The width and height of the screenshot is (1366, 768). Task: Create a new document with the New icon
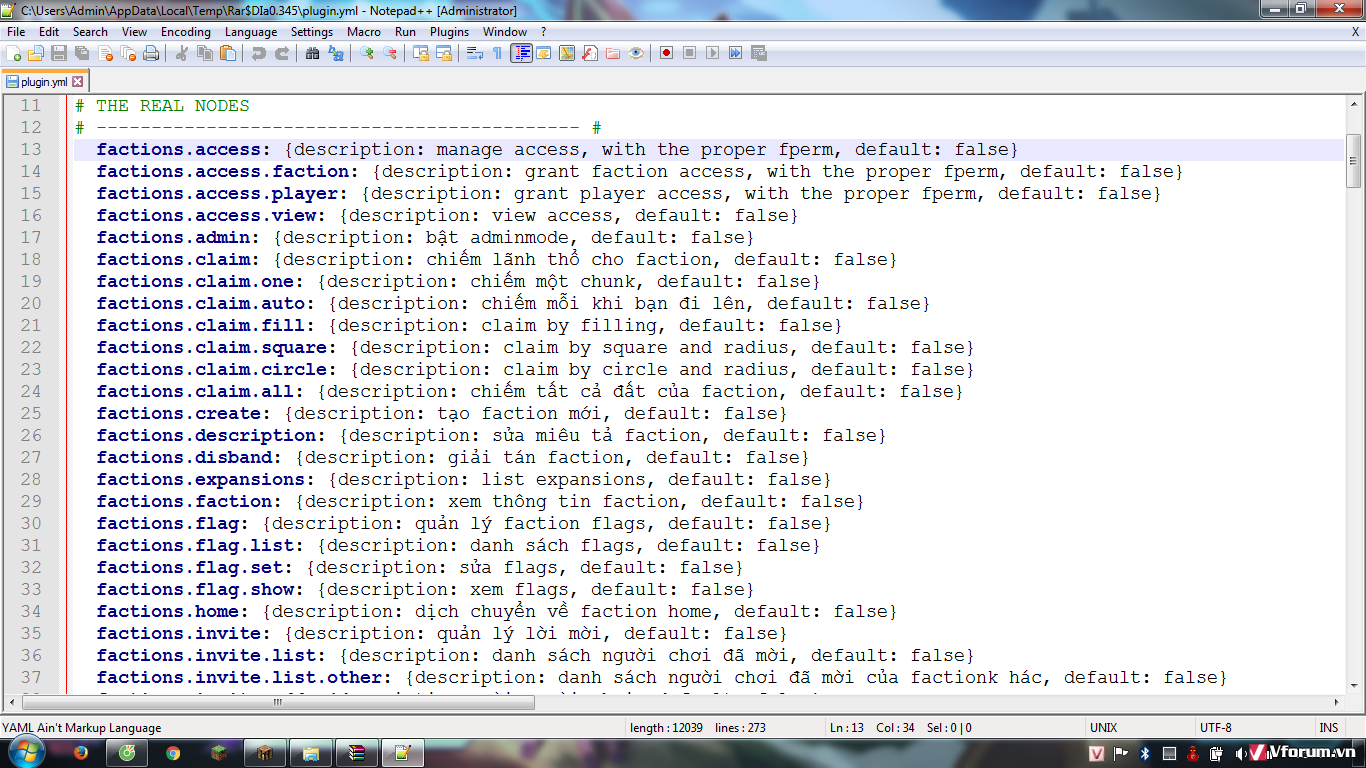click(x=14, y=53)
